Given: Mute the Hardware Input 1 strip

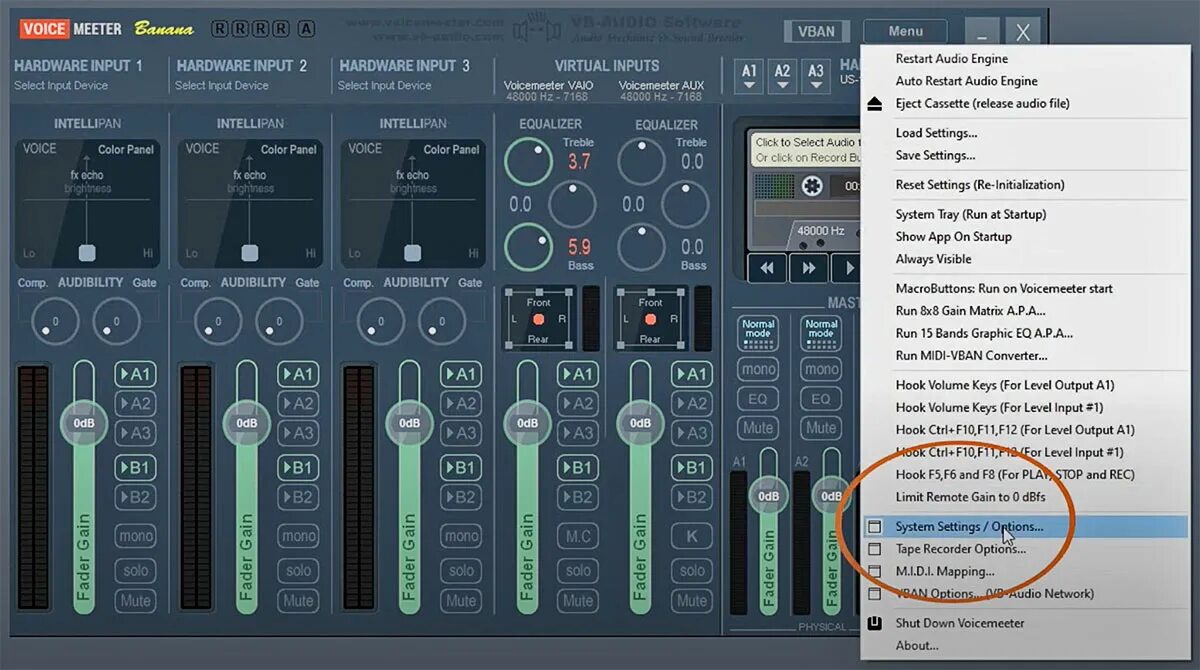Looking at the screenshot, I should pyautogui.click(x=135, y=601).
